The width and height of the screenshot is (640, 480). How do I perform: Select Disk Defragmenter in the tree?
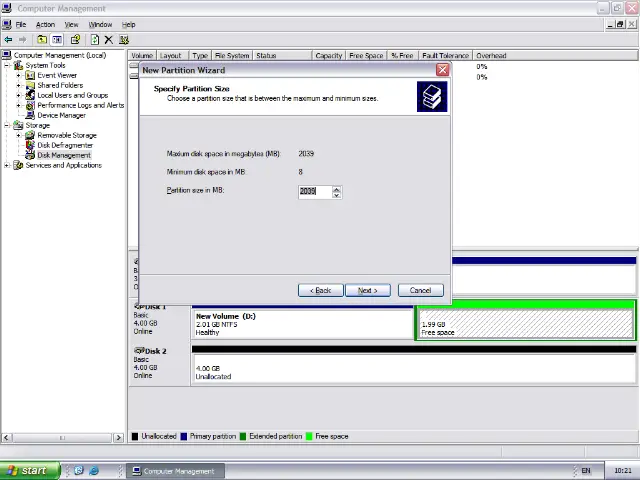[65, 145]
